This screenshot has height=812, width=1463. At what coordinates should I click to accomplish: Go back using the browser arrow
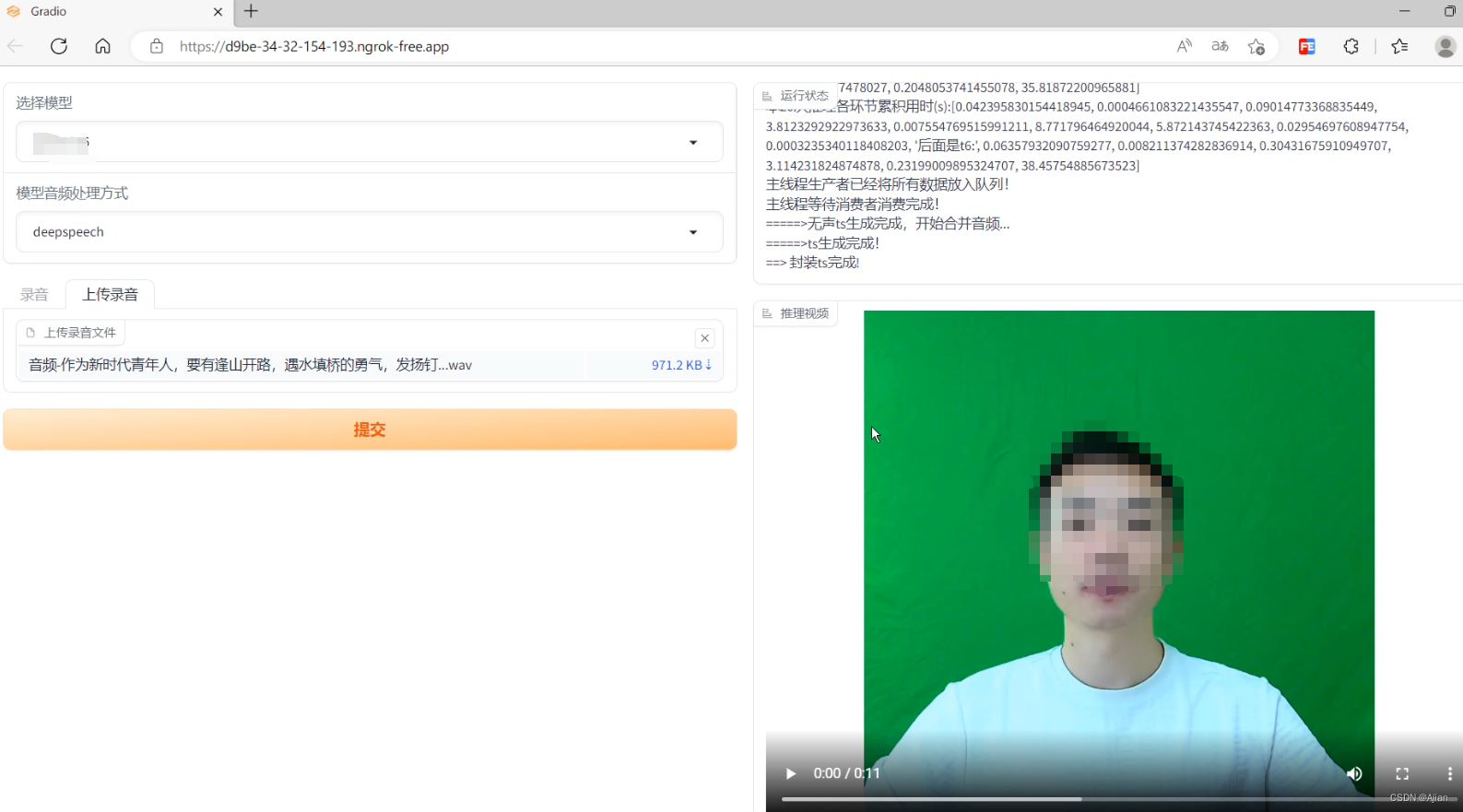pyautogui.click(x=15, y=46)
